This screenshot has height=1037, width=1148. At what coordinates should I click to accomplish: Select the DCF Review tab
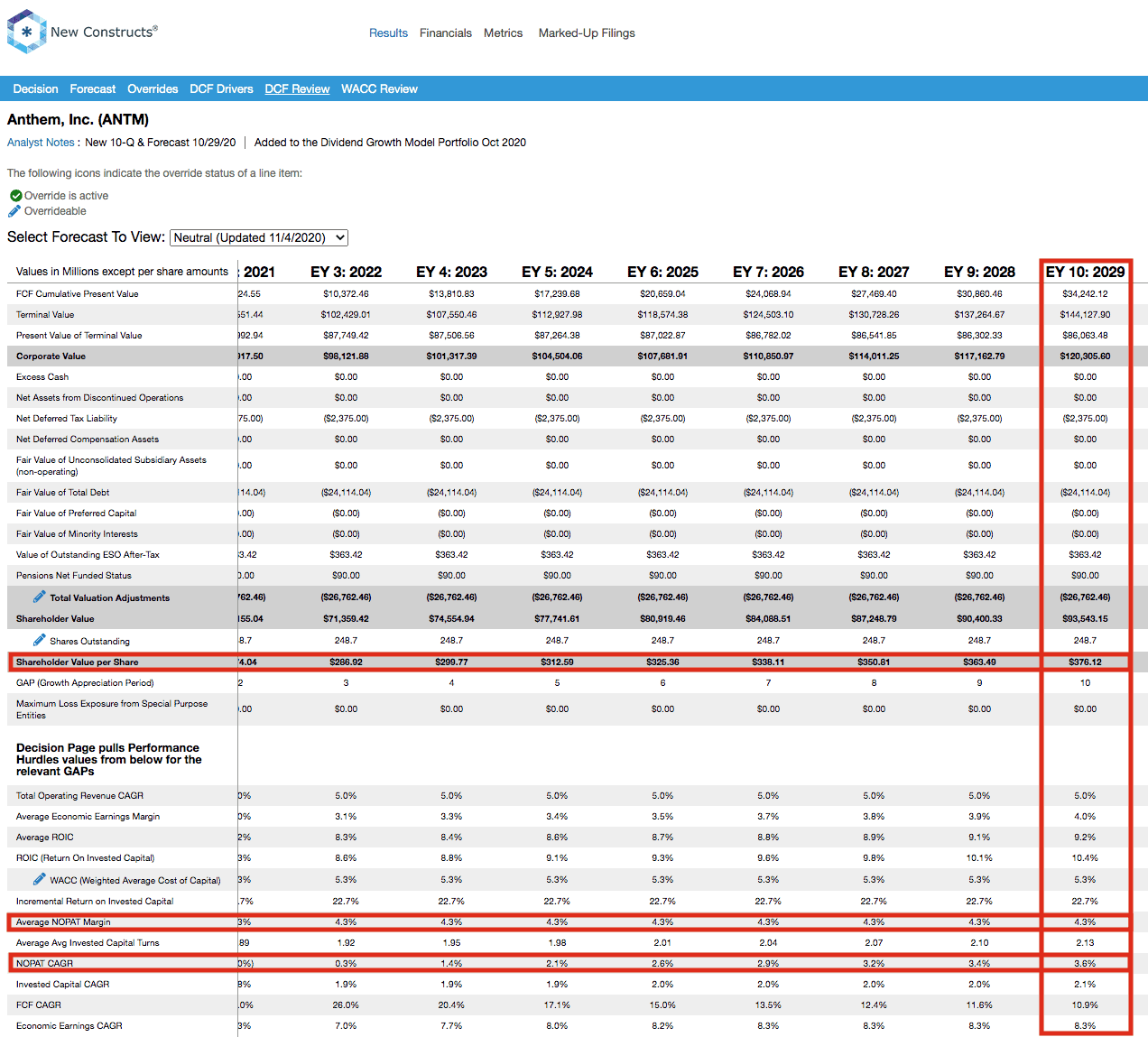[x=297, y=89]
